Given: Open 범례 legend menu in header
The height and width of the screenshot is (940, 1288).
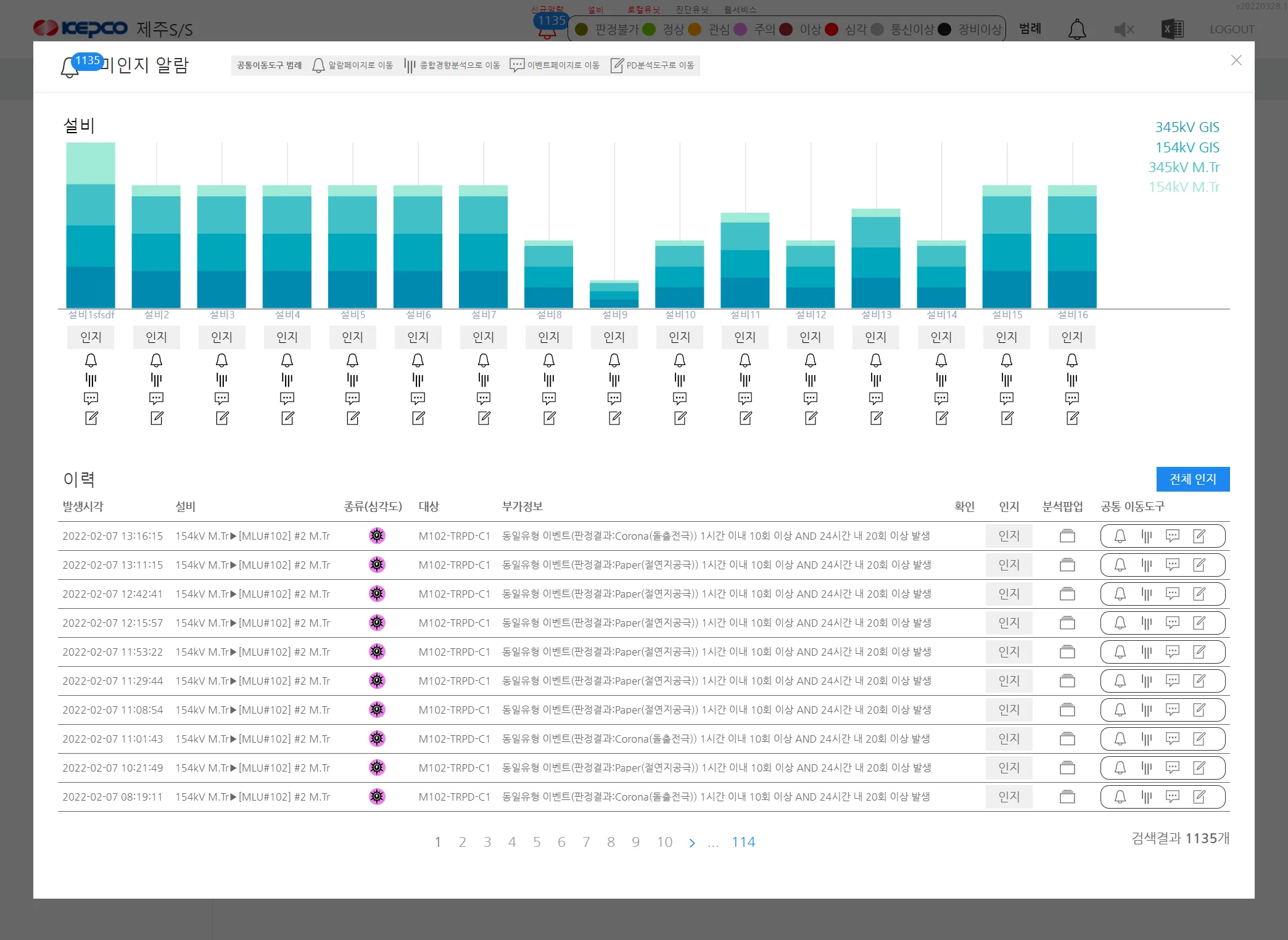Looking at the screenshot, I should pos(1030,28).
